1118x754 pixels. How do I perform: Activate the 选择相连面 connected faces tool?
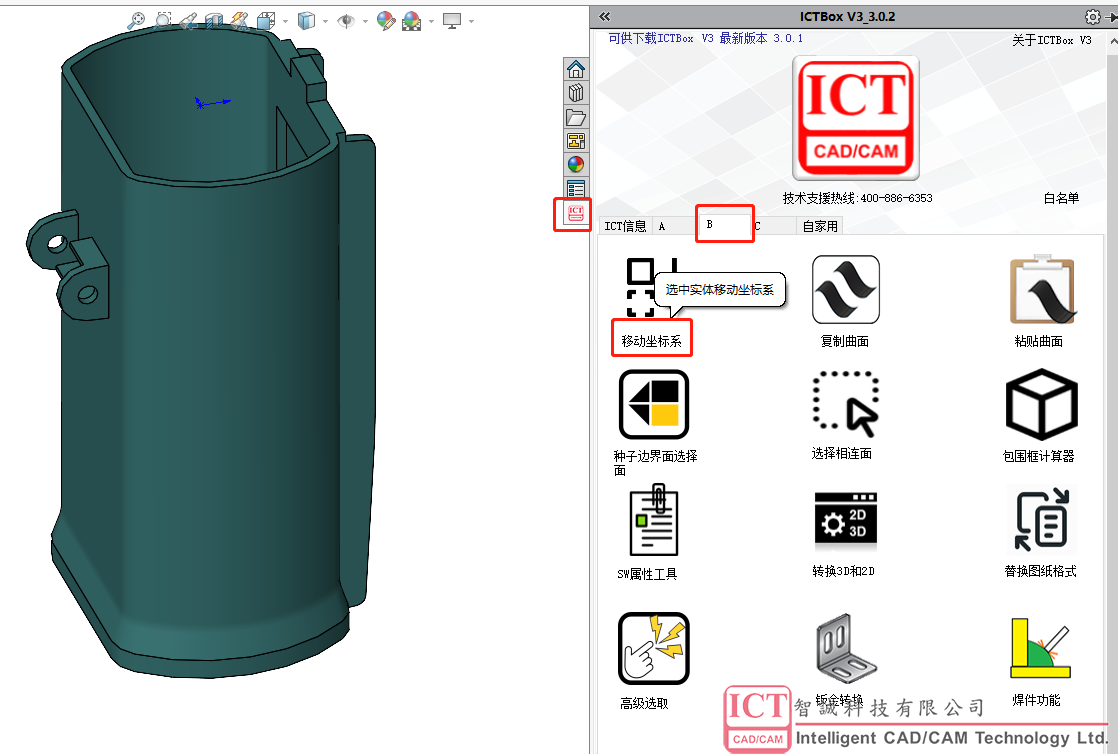(846, 404)
